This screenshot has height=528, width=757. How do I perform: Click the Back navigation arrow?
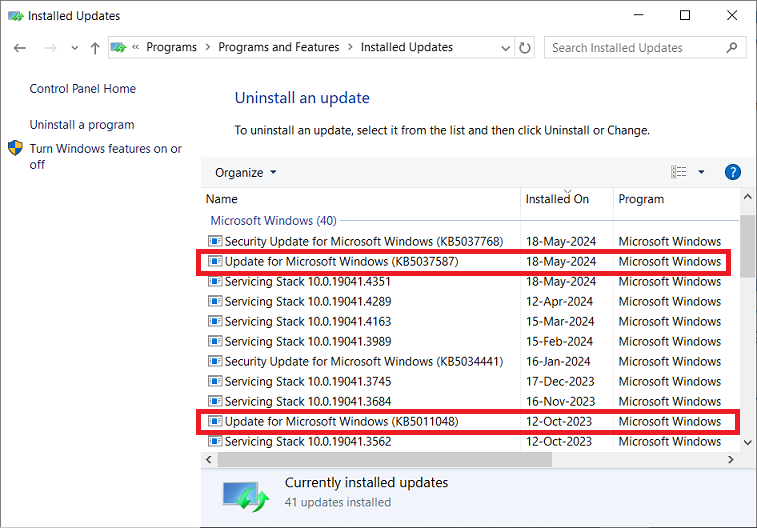(x=20, y=48)
